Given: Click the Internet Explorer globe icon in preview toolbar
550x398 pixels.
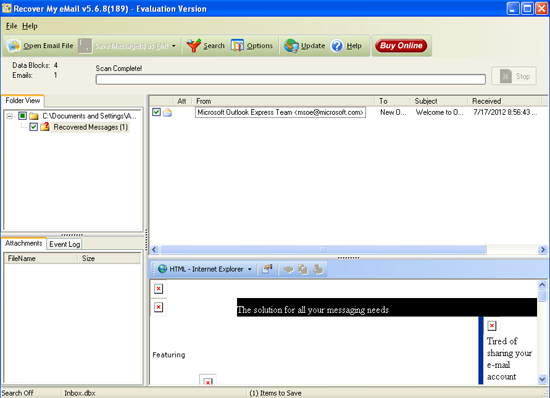Looking at the screenshot, I should 163,269.
